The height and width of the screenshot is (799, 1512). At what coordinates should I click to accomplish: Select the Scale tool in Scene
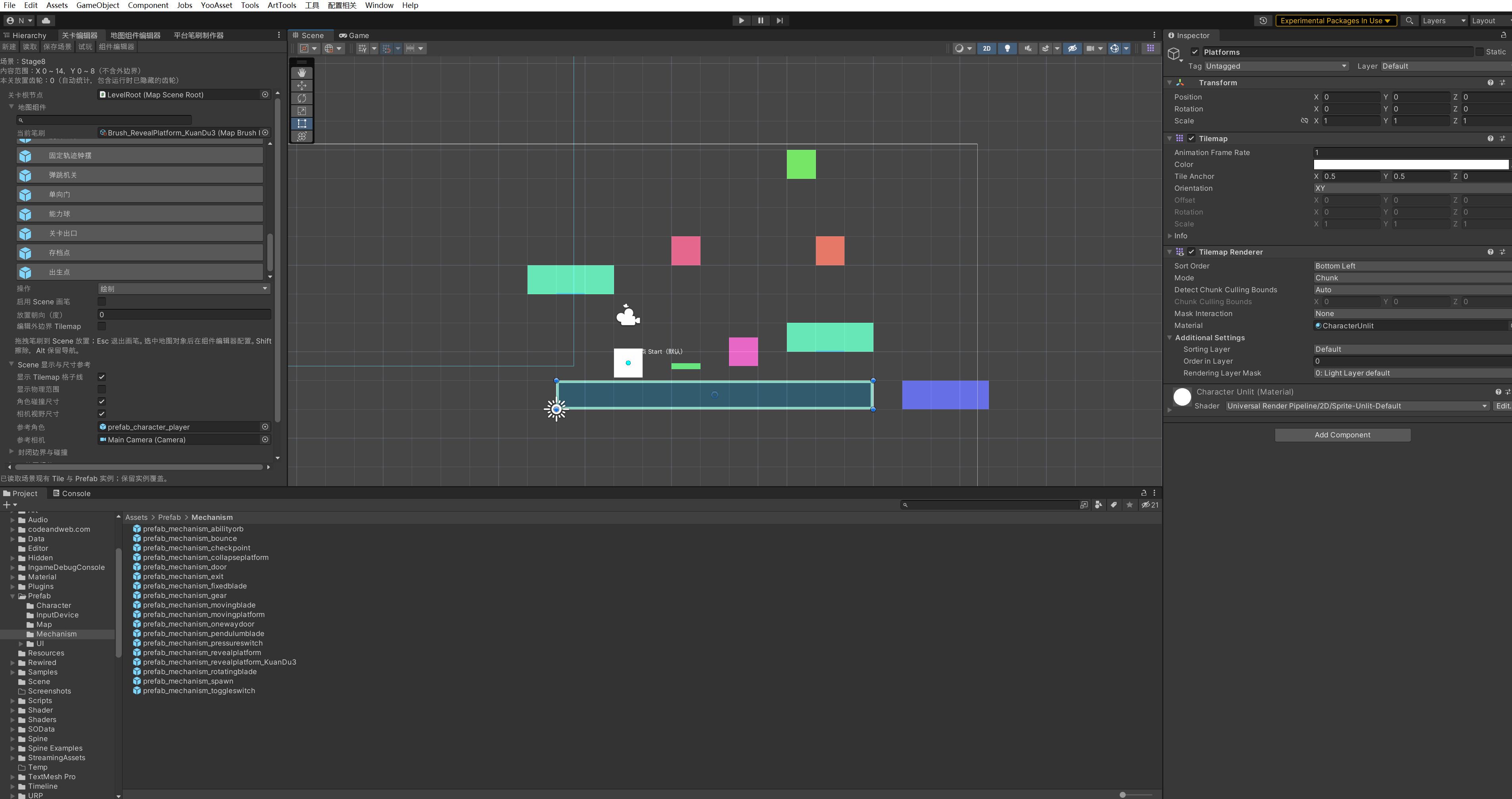pyautogui.click(x=302, y=111)
